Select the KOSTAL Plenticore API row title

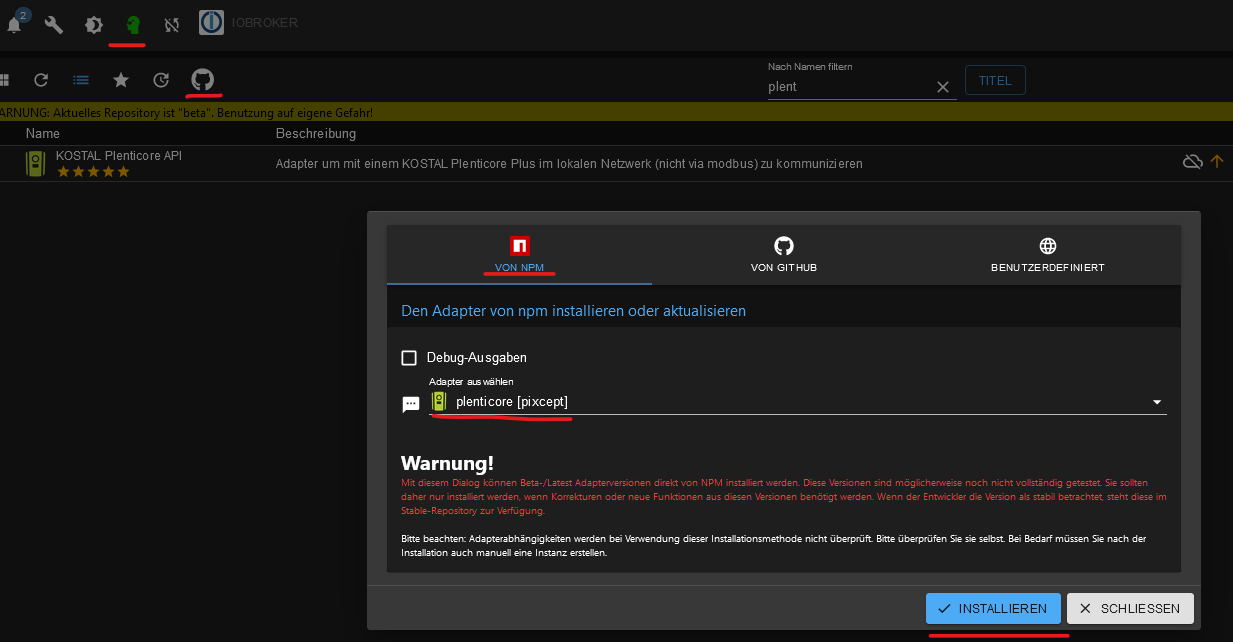click(x=119, y=156)
